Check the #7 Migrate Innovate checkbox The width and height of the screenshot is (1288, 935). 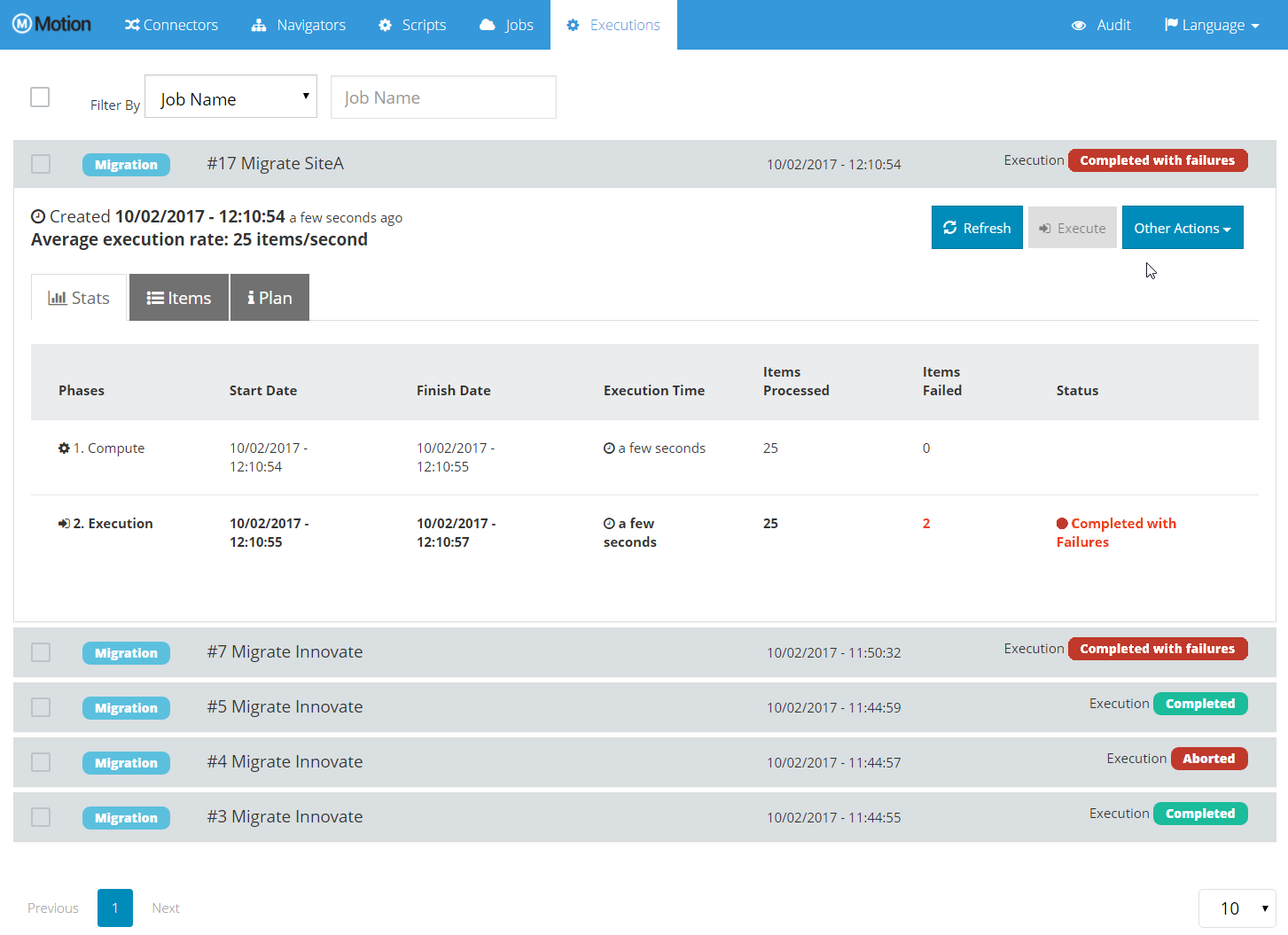pos(41,652)
